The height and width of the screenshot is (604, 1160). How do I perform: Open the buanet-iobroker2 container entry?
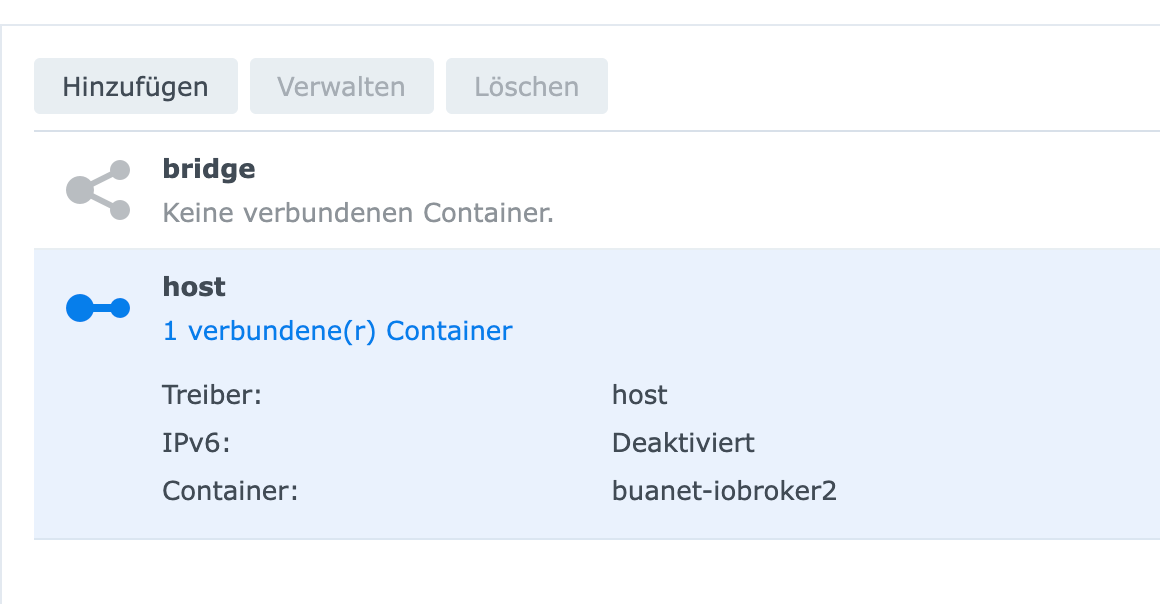point(724,491)
